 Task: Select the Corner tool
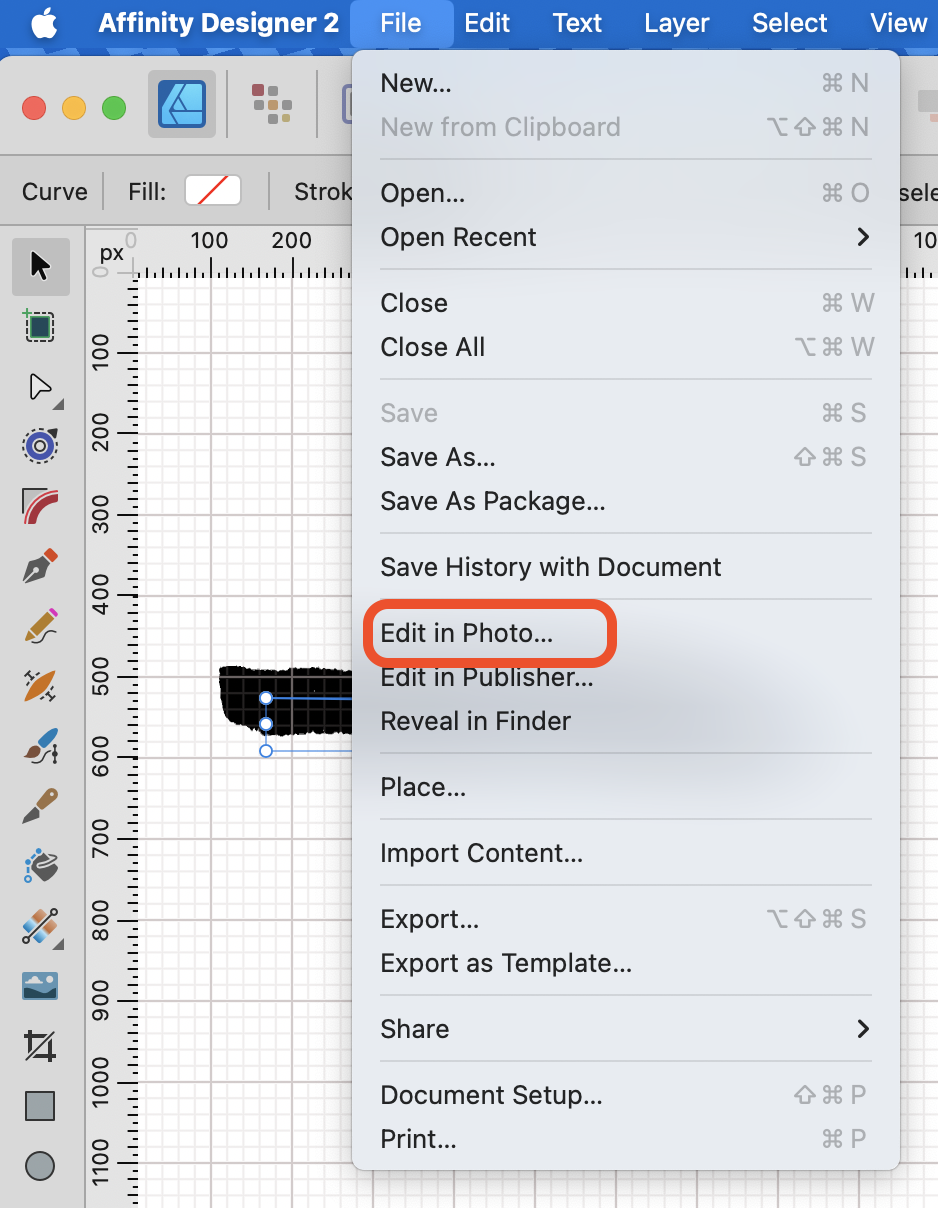coord(40,507)
